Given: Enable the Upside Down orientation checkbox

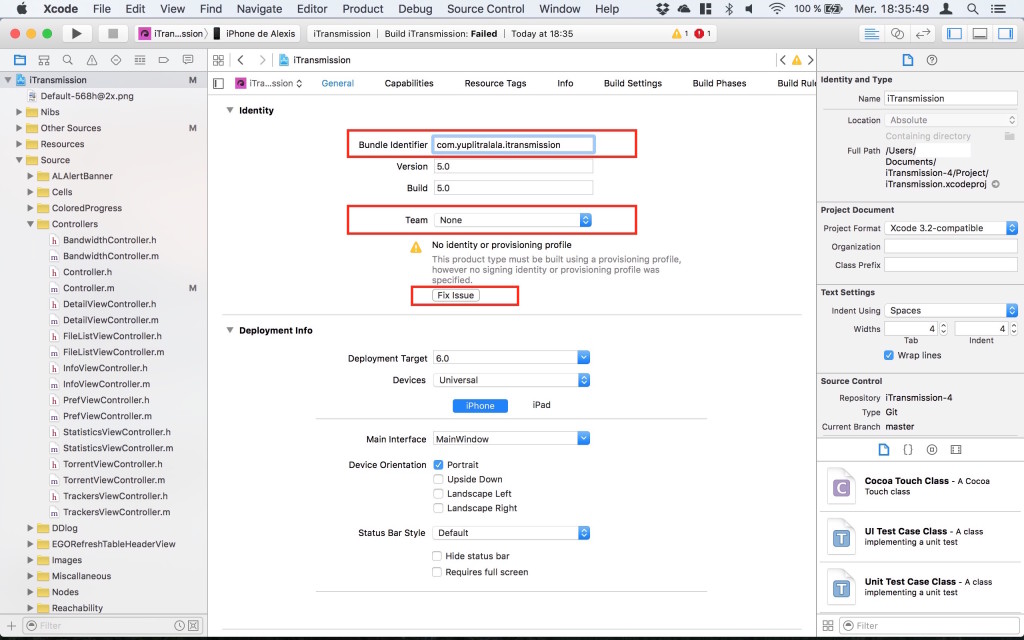Looking at the screenshot, I should click(438, 479).
